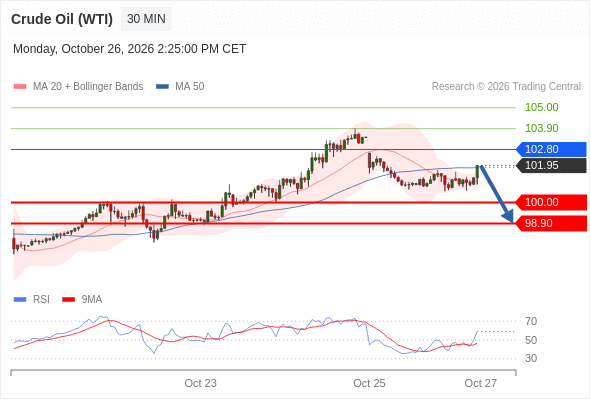Click the MA 50 legend label
The image size is (590, 400).
(x=190, y=87)
